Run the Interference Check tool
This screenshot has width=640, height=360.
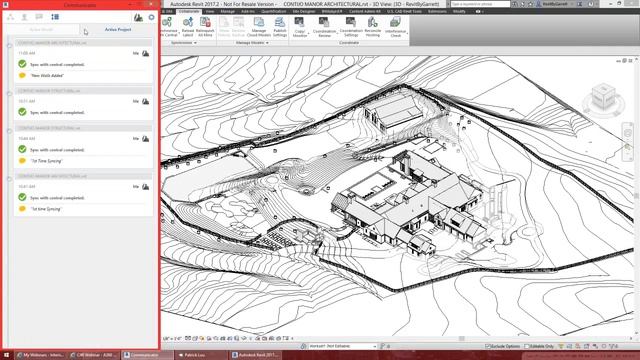click(x=395, y=27)
